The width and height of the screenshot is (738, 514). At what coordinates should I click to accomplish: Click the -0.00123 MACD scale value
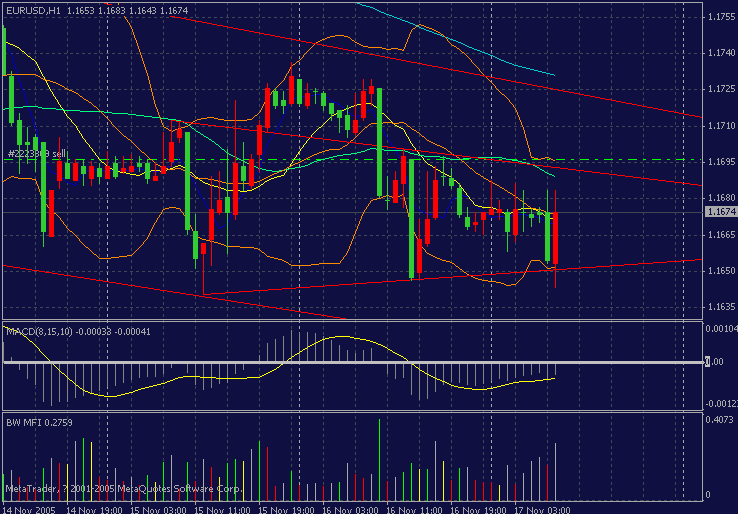721,403
